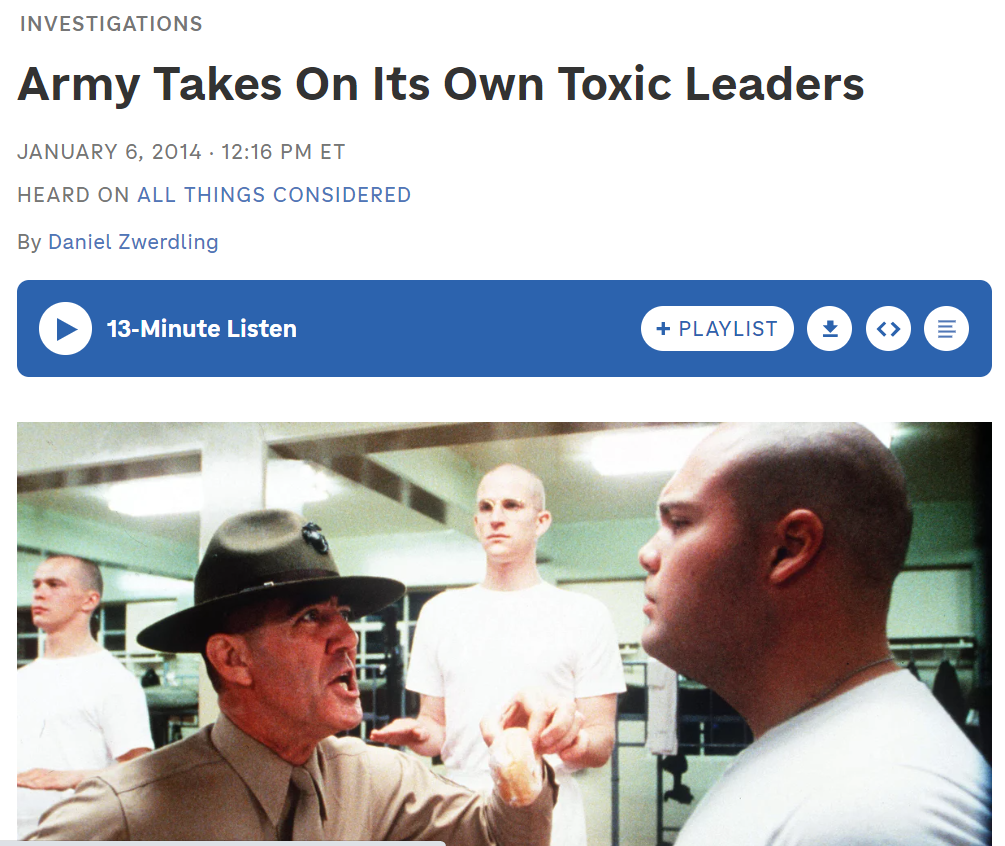This screenshot has height=846, width=1005.
Task: Click the January 6, 2014 date
Action: tap(110, 153)
